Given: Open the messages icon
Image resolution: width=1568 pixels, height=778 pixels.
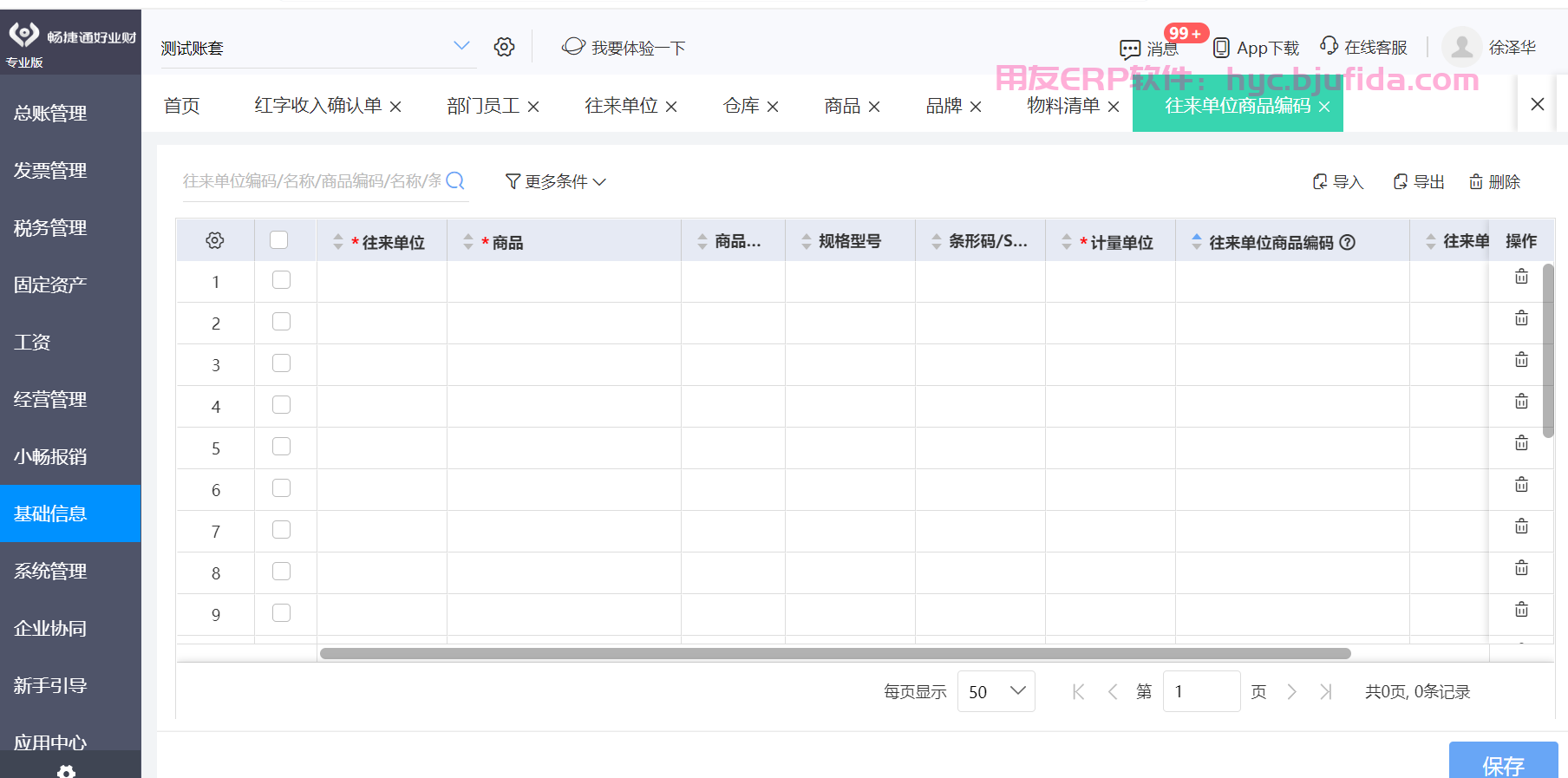Looking at the screenshot, I should [x=1130, y=49].
